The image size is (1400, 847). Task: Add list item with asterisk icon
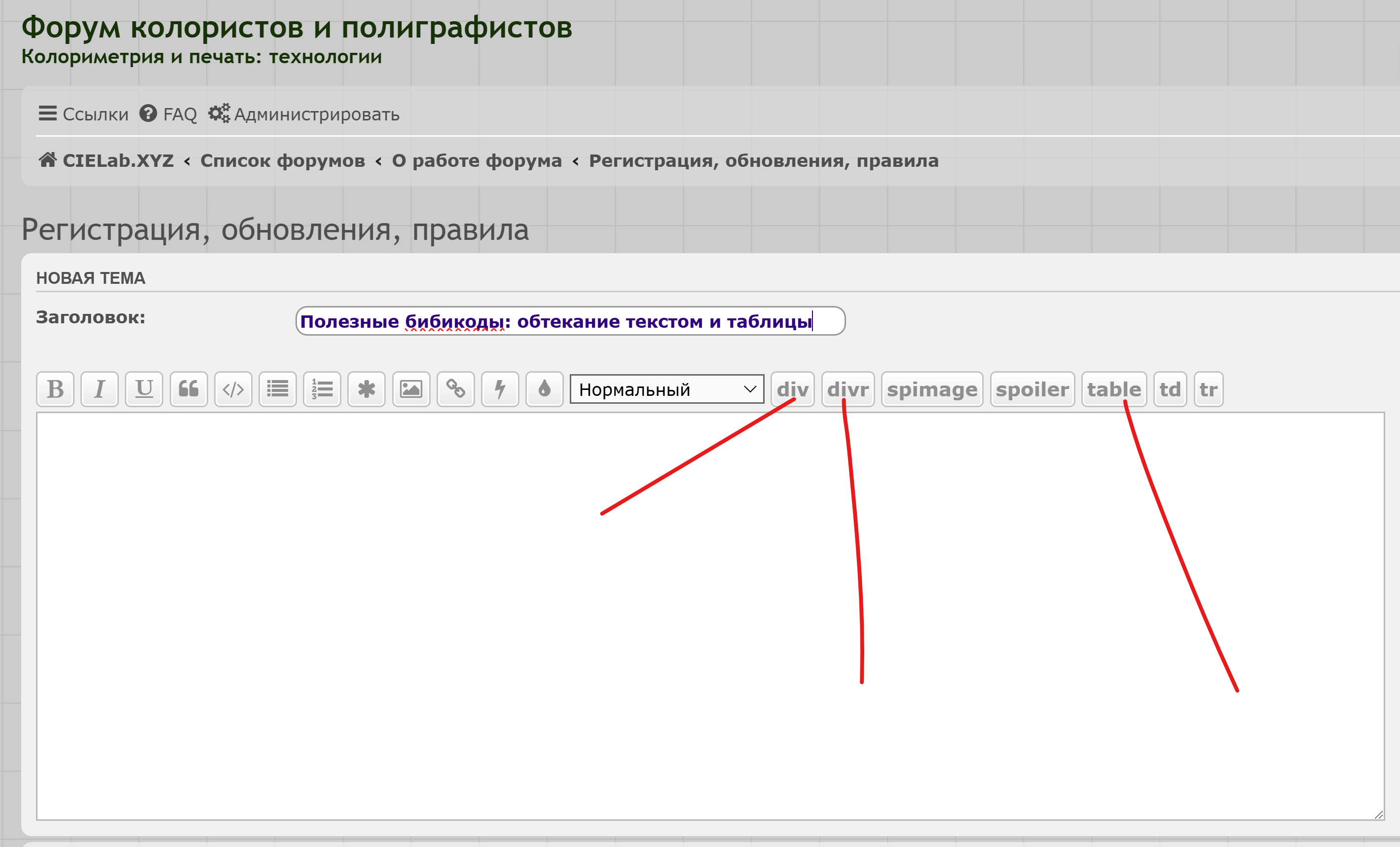[x=367, y=389]
